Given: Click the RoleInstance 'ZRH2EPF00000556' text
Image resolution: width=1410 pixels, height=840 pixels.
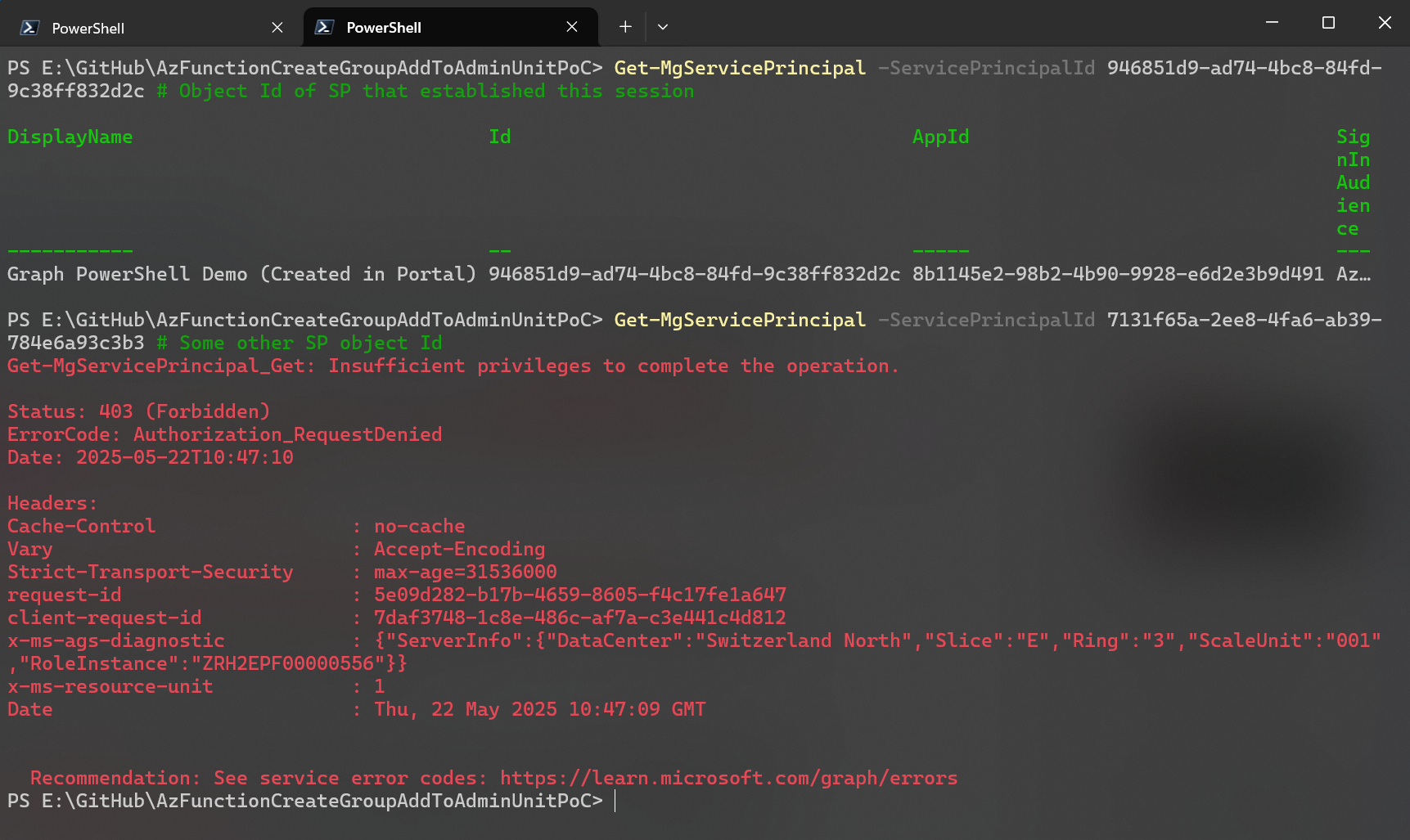Looking at the screenshot, I should (x=288, y=663).
